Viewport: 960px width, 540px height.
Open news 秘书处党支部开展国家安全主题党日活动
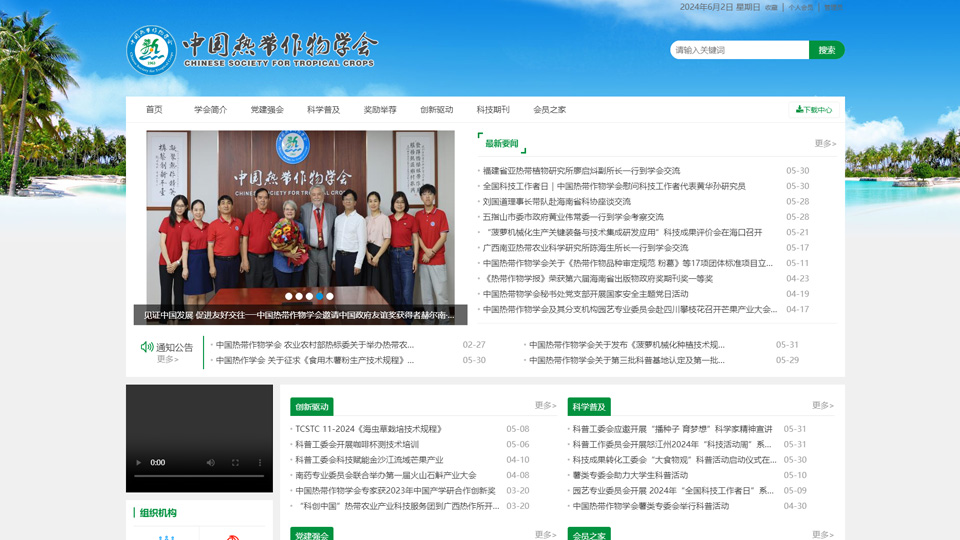585,294
